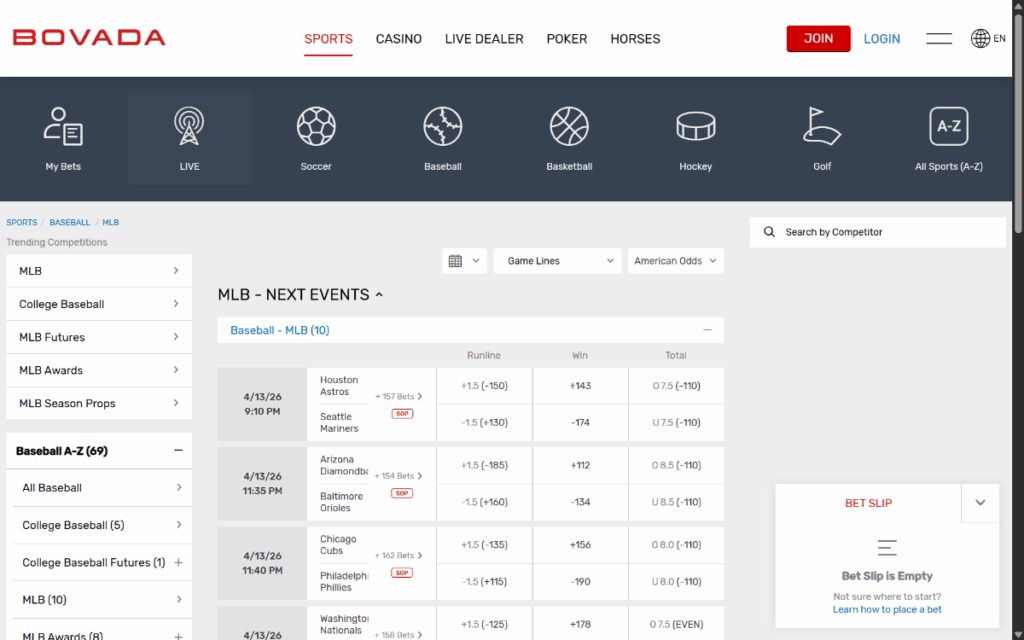
Task: Expand + 154 Bets for Diamondbacks game
Action: click(398, 476)
